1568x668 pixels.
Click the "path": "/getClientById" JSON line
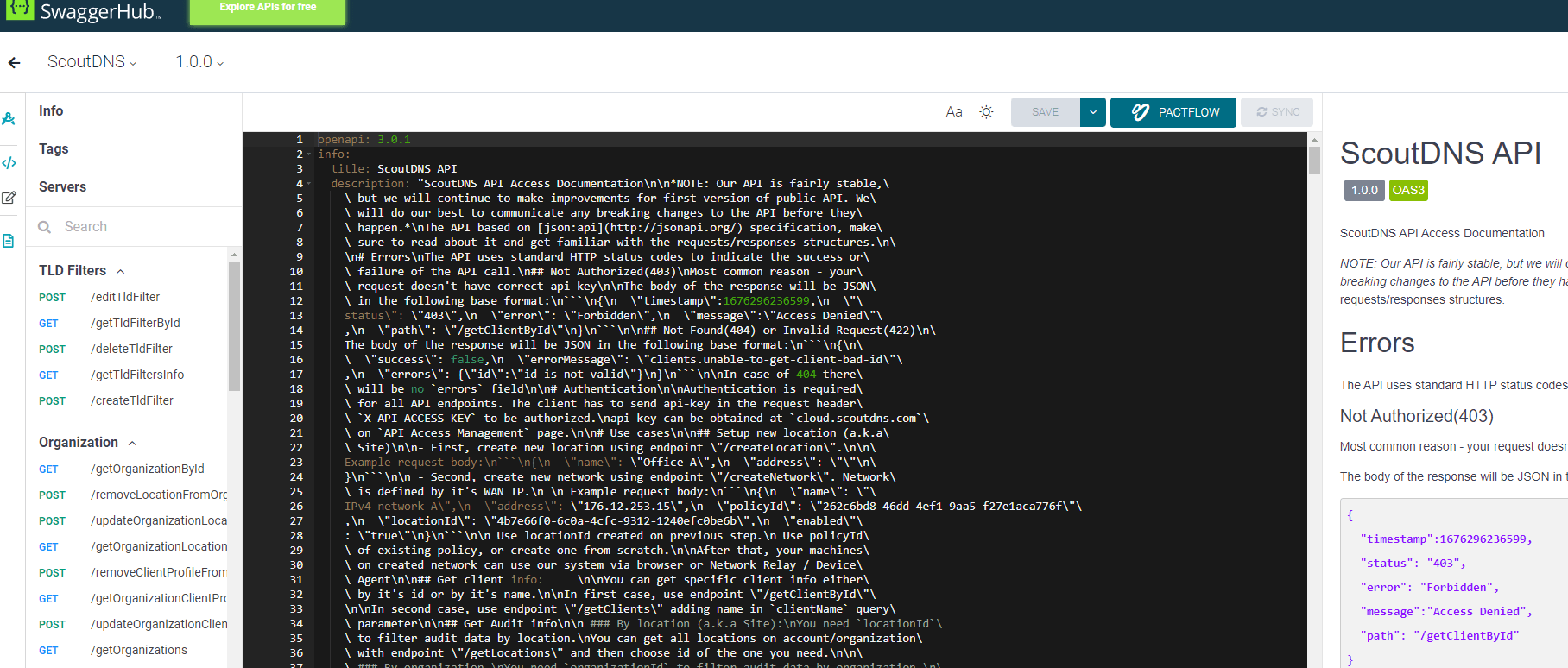pyautogui.click(x=1439, y=635)
